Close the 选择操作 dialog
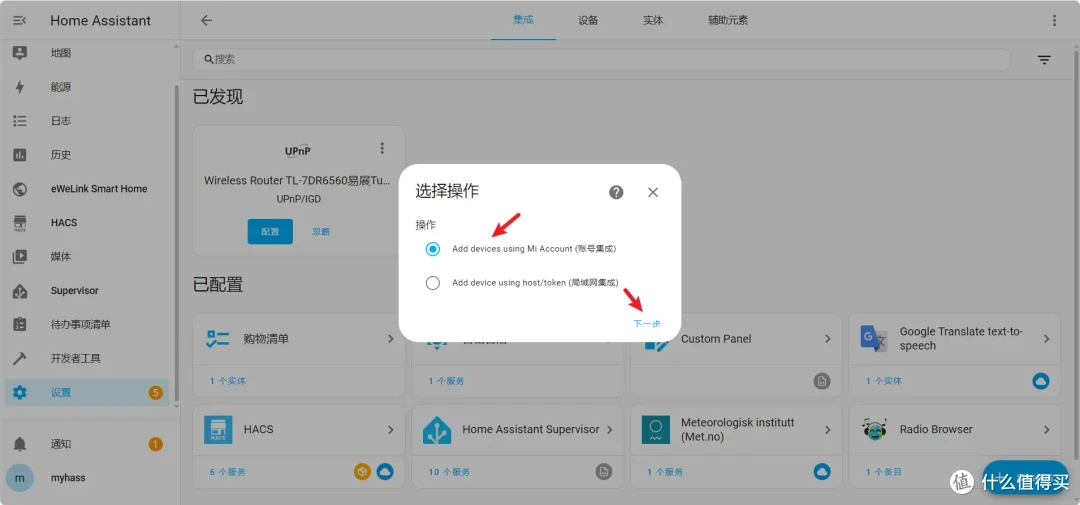This screenshot has width=1080, height=505. point(653,192)
